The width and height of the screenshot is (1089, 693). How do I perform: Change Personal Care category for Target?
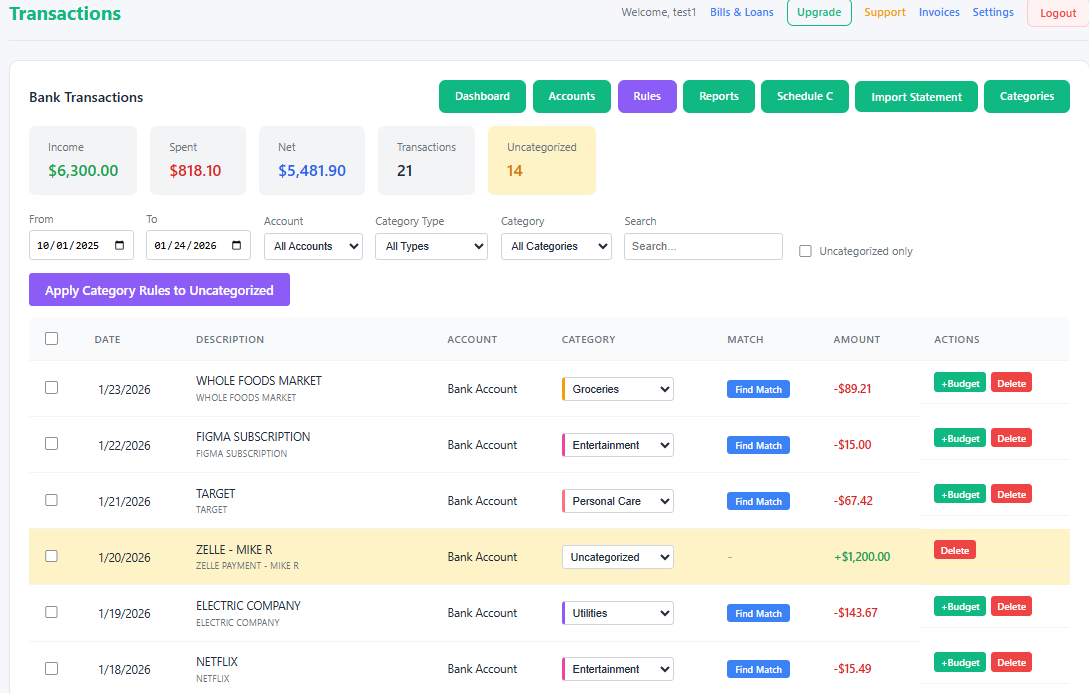(x=617, y=501)
